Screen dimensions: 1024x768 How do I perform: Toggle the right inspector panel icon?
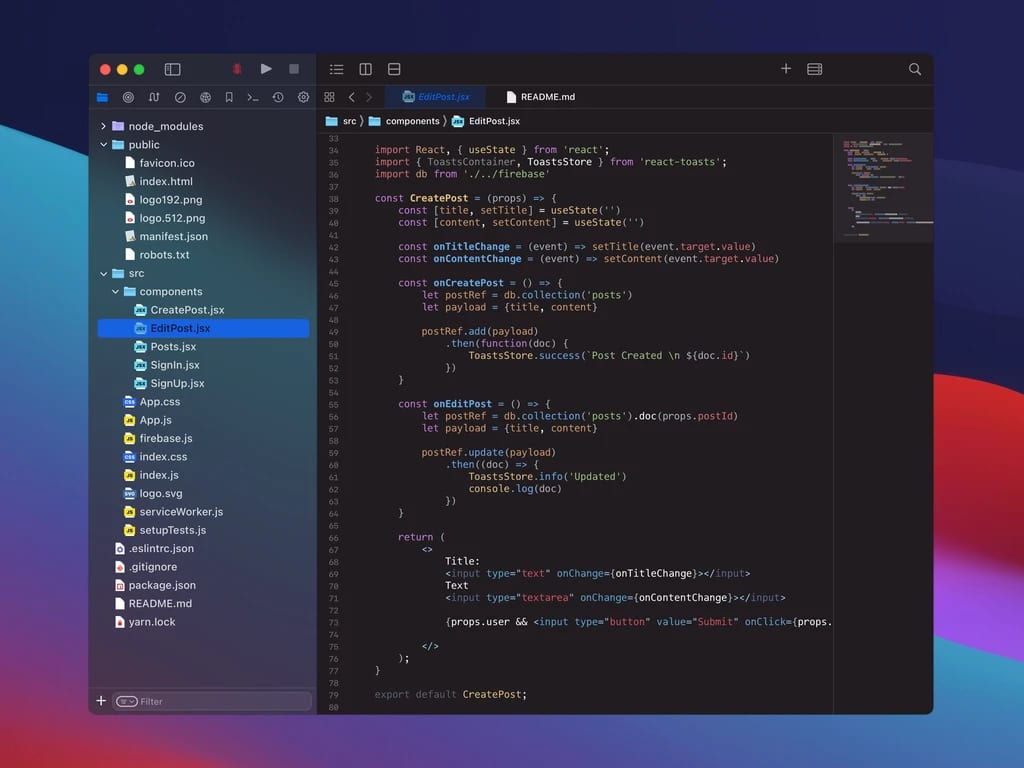point(814,69)
